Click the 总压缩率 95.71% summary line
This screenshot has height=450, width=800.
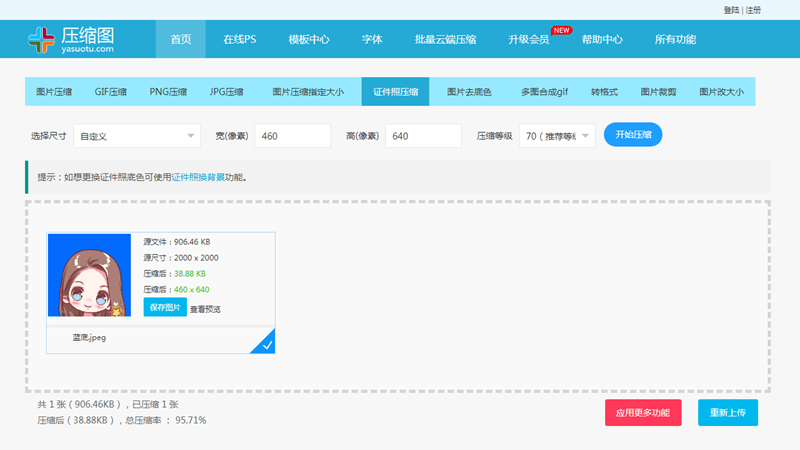pyautogui.click(x=121, y=420)
